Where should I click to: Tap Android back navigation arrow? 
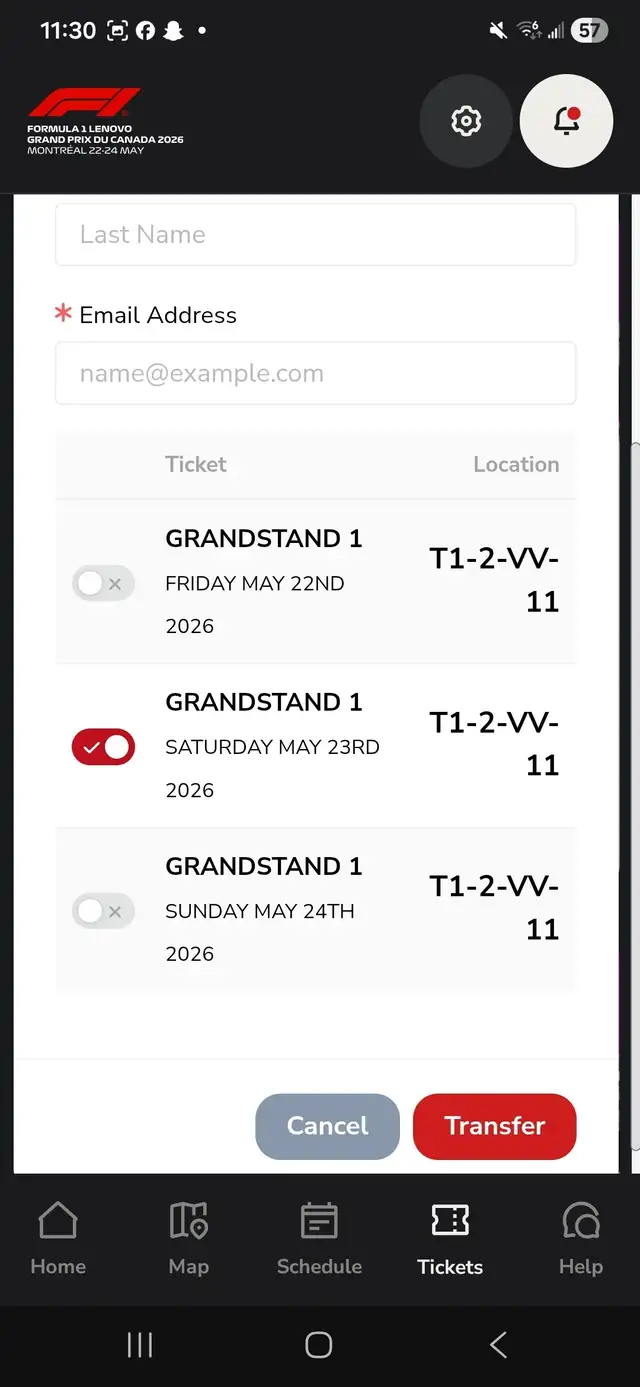(498, 1345)
